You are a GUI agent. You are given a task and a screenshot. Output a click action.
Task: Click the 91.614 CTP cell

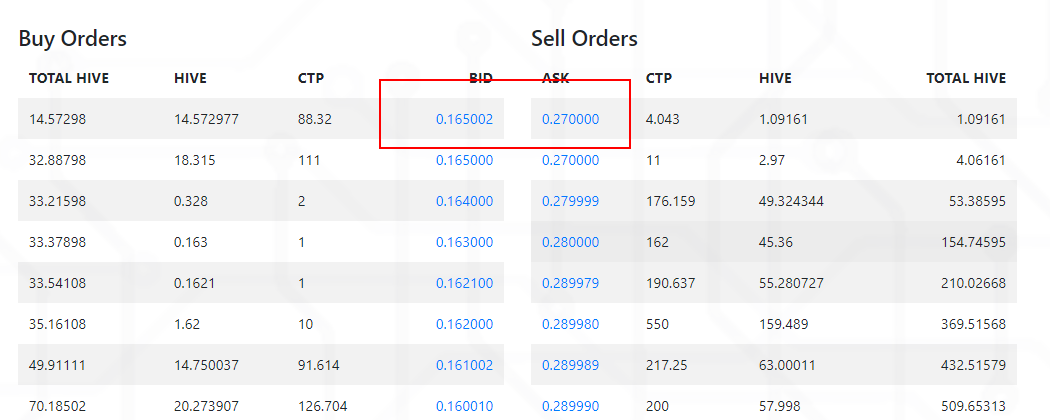click(319, 365)
